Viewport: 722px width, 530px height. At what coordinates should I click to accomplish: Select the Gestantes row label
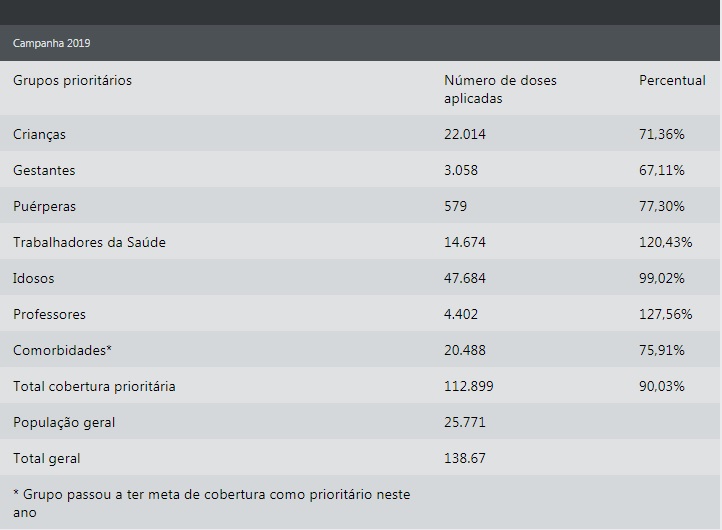[44, 170]
